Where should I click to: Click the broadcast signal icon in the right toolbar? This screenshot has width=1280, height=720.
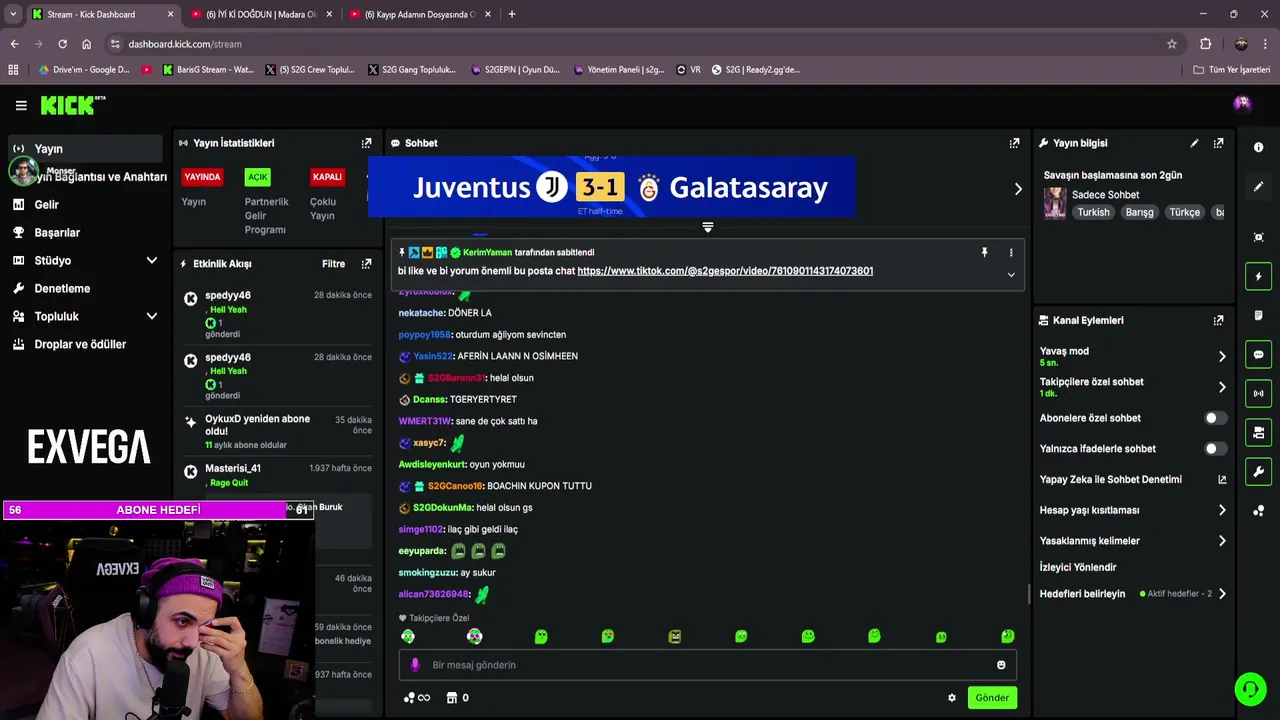click(x=1258, y=393)
